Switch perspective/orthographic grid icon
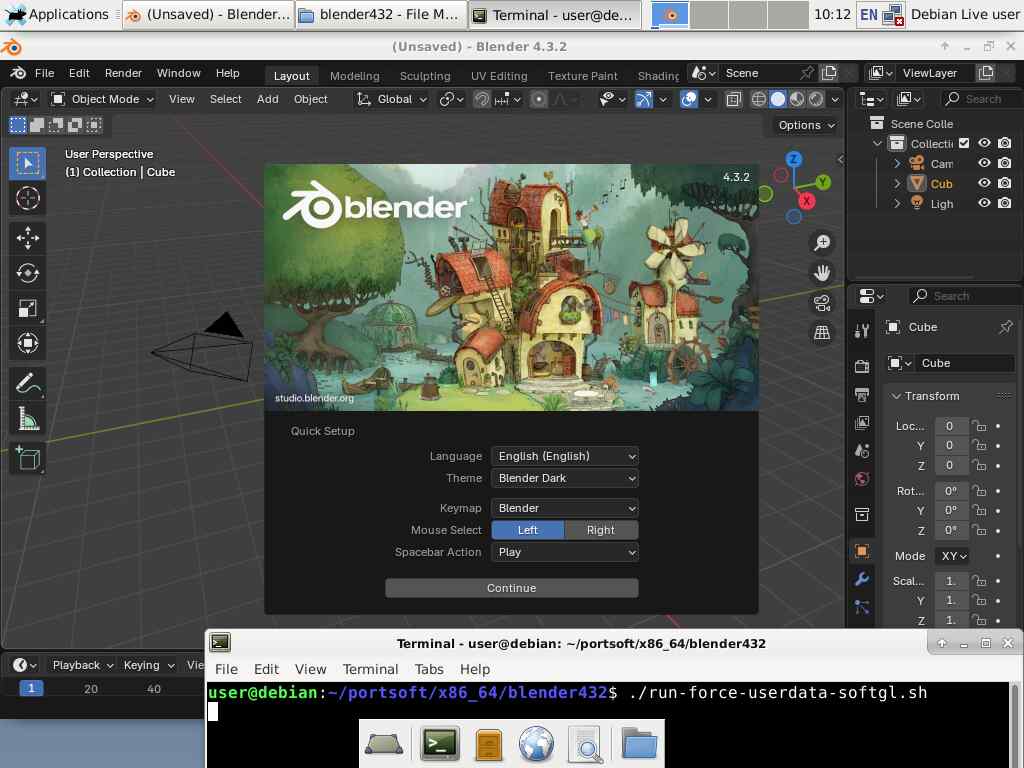 pyautogui.click(x=822, y=333)
